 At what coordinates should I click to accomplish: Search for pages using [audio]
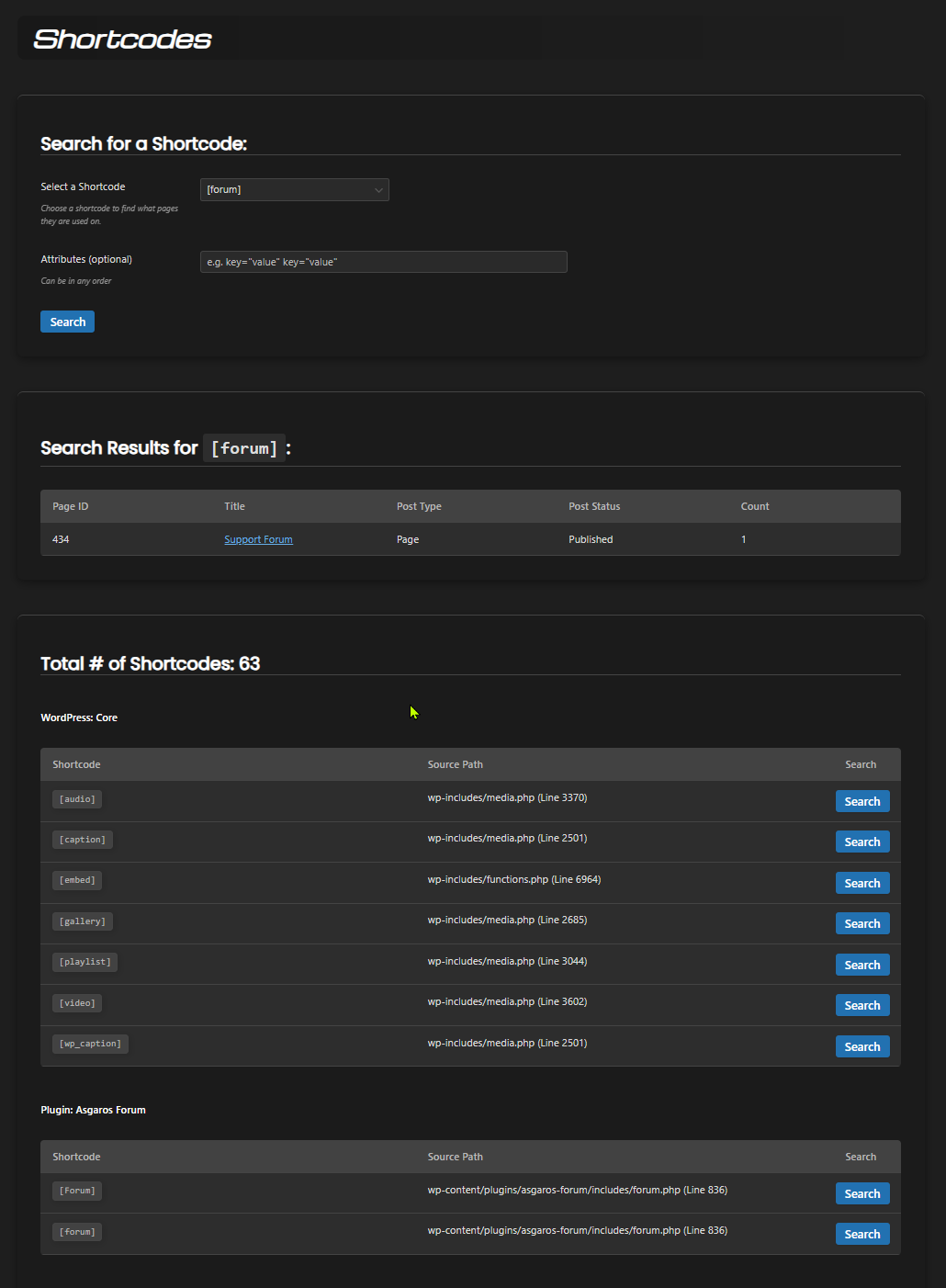862,800
